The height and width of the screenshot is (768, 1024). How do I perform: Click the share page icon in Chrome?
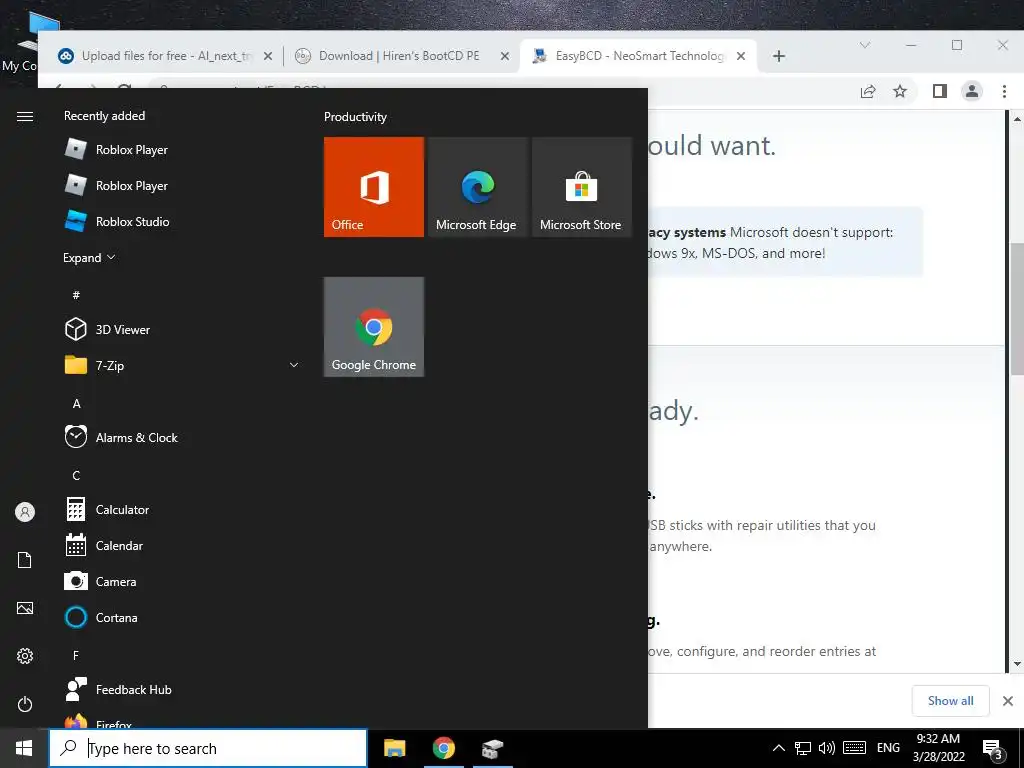coord(868,91)
